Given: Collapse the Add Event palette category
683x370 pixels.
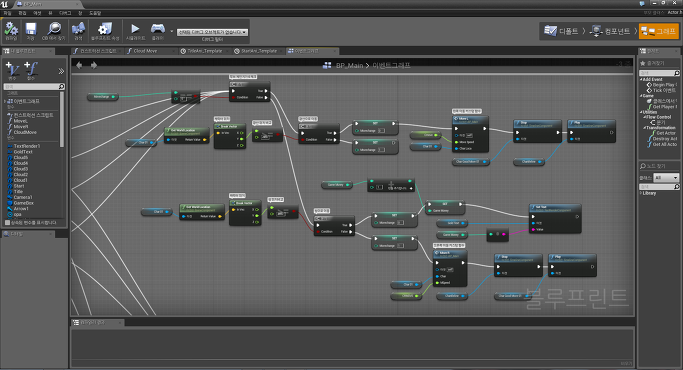Looking at the screenshot, I should pos(641,79).
